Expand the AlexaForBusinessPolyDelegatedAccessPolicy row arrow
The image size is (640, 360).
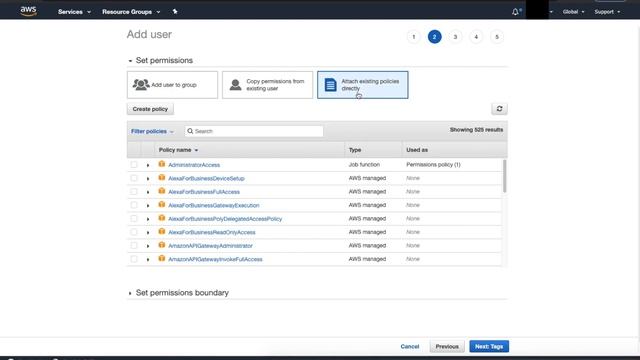(x=148, y=219)
